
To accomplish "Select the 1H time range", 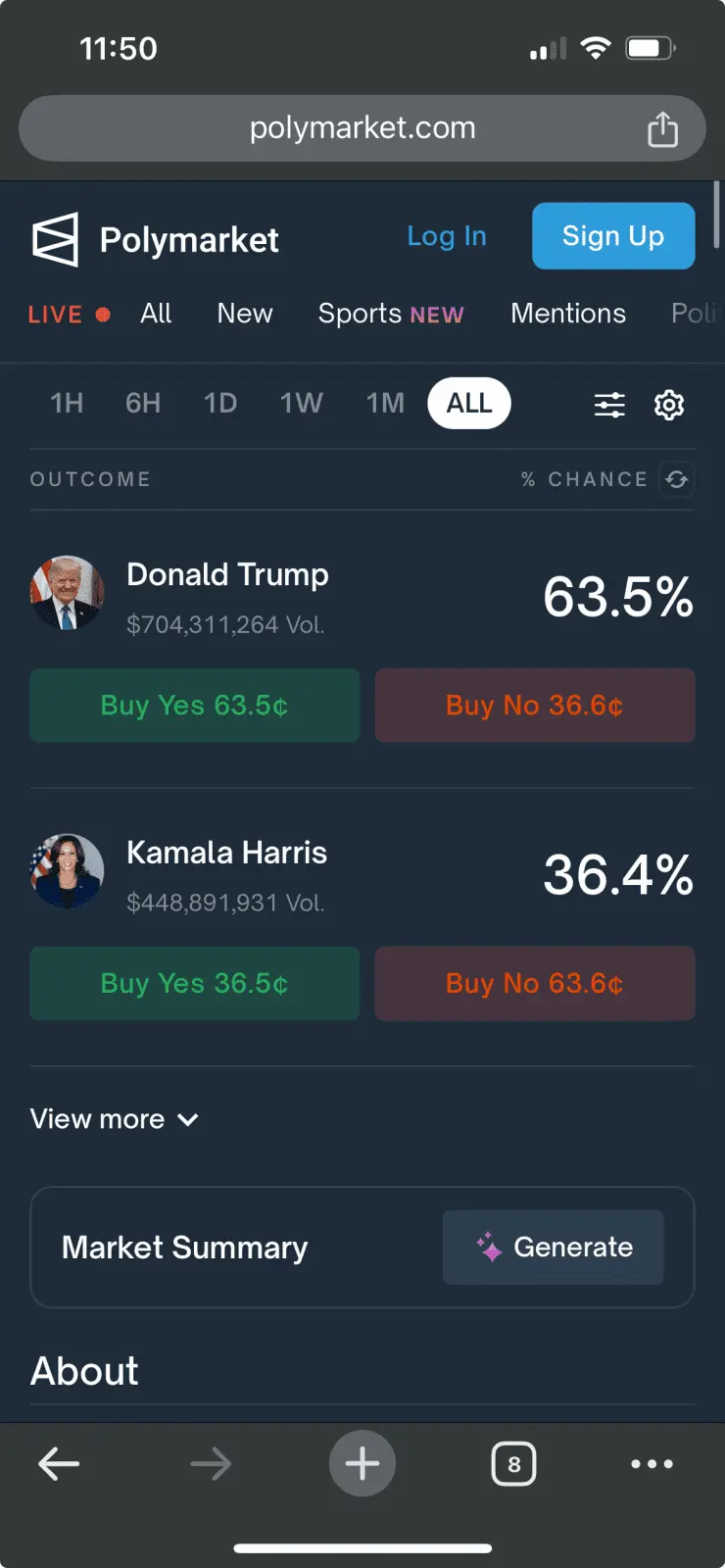I will [67, 403].
